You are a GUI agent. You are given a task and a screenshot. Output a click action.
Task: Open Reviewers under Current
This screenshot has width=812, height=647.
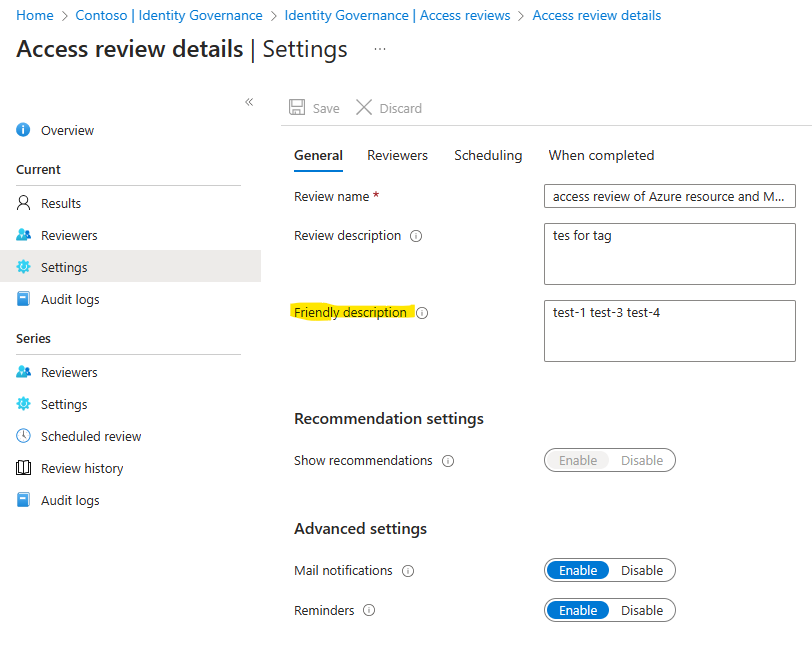(x=74, y=235)
